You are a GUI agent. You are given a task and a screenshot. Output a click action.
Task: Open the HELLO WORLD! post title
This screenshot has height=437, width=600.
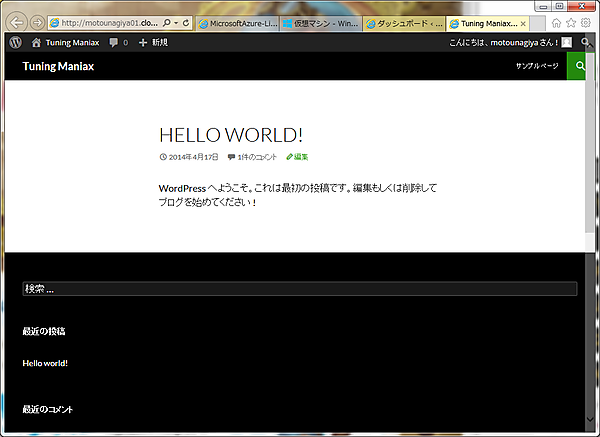click(x=231, y=135)
